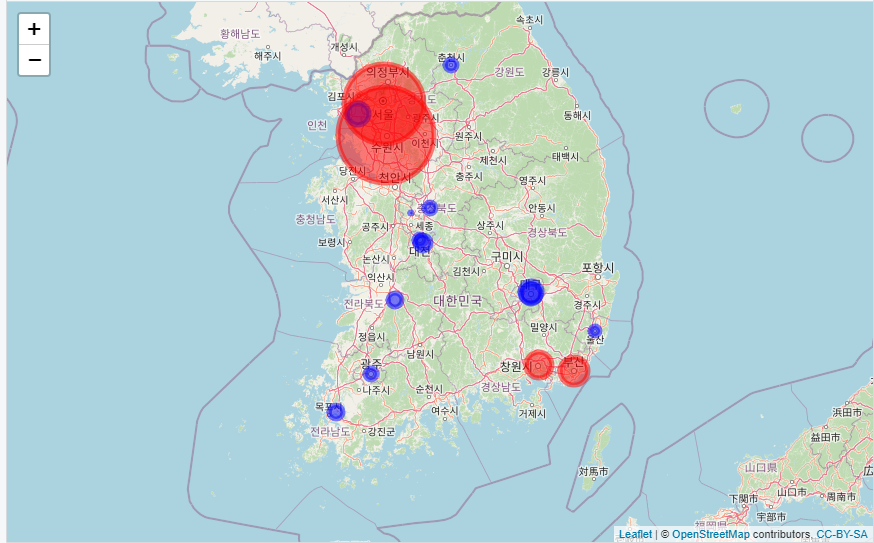
Task: Click the red circle marker at 창원시
Action: [538, 365]
